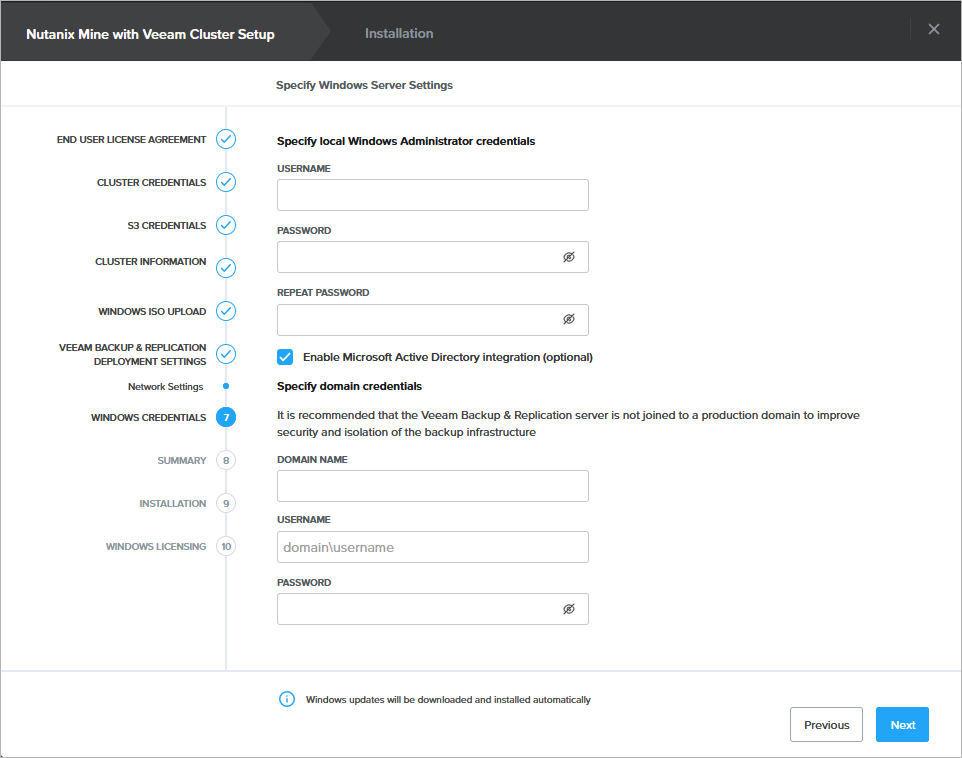Click the Specify domain credentials heading

coord(349,386)
